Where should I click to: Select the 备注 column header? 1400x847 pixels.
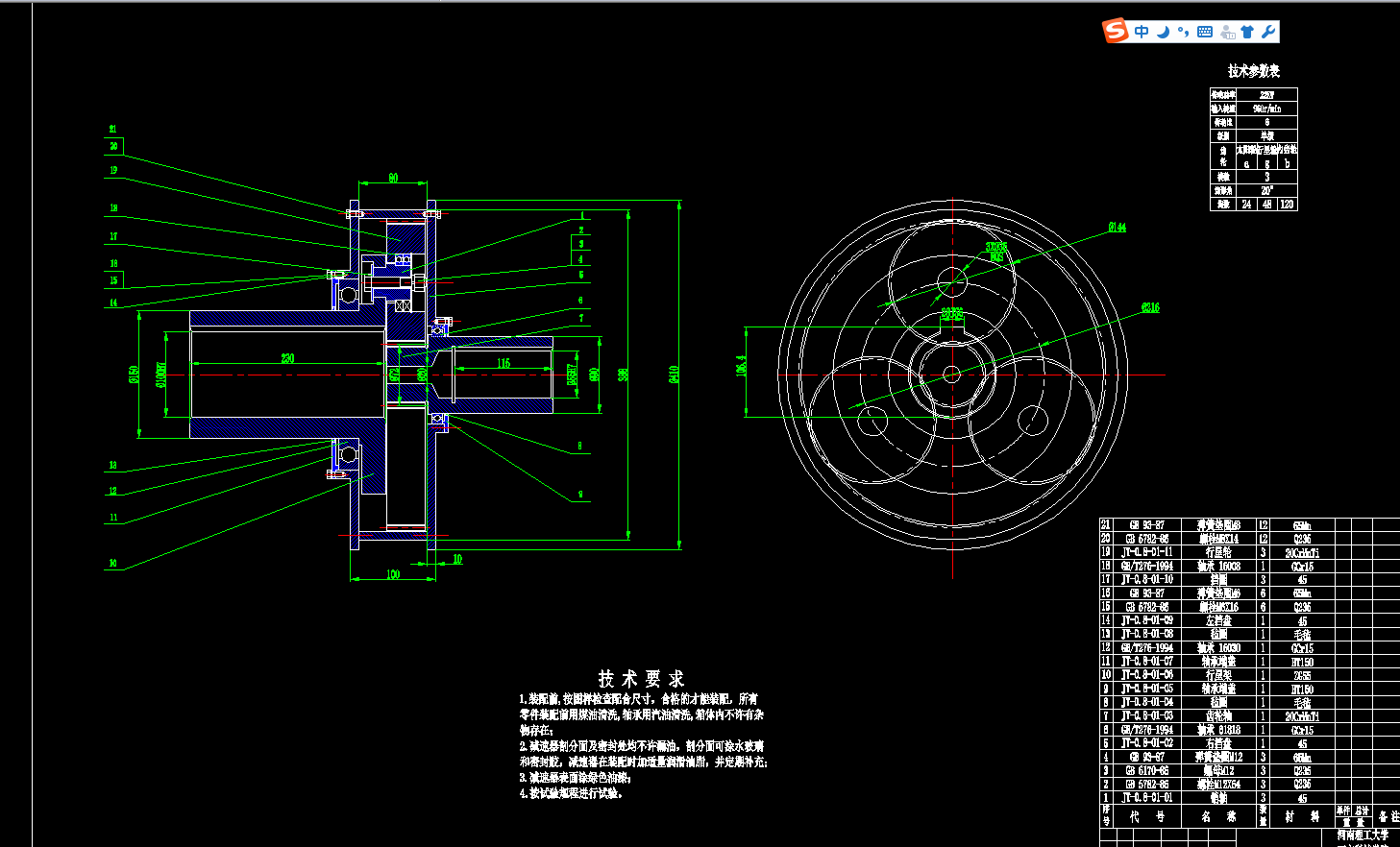pyautogui.click(x=1388, y=816)
